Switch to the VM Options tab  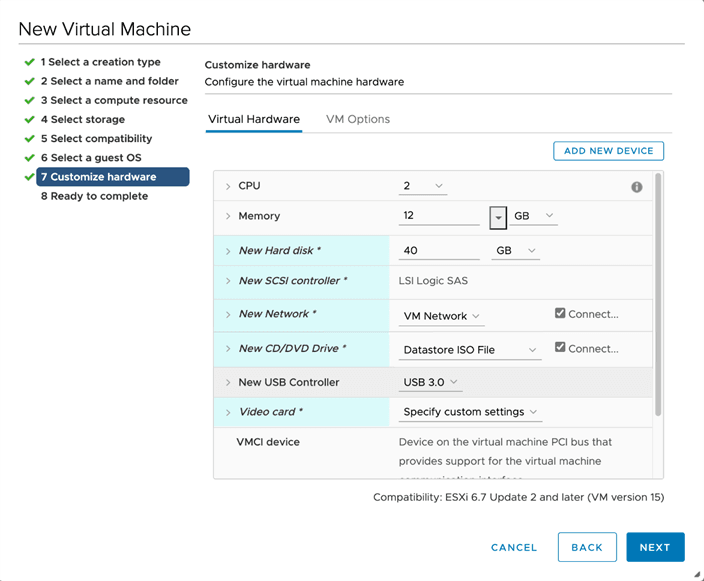coord(358,119)
